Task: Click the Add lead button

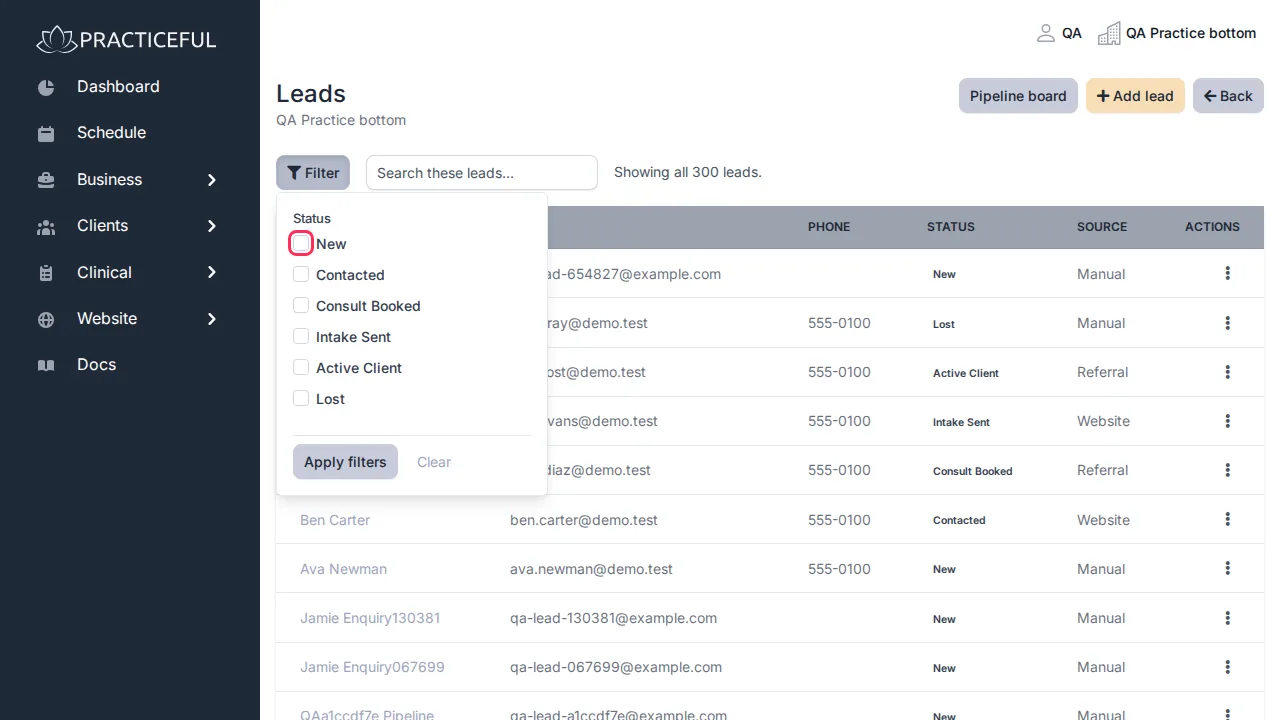Action: (1135, 96)
